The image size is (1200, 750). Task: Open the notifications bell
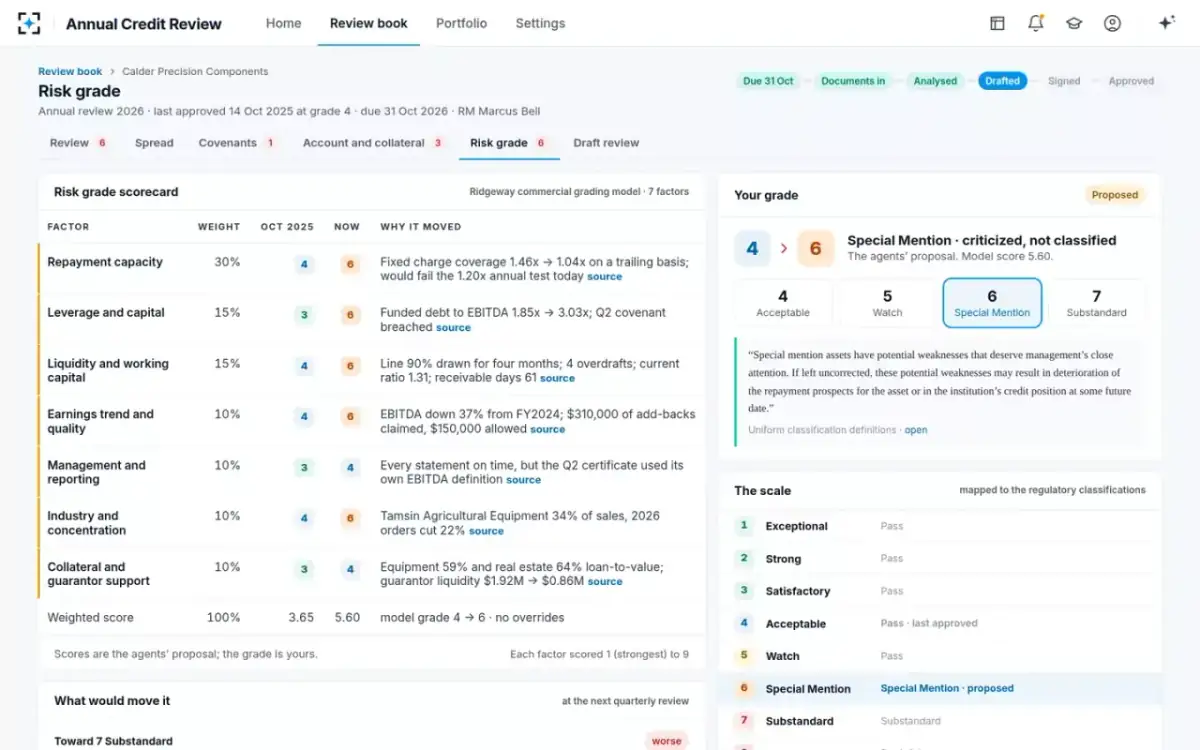point(1036,23)
